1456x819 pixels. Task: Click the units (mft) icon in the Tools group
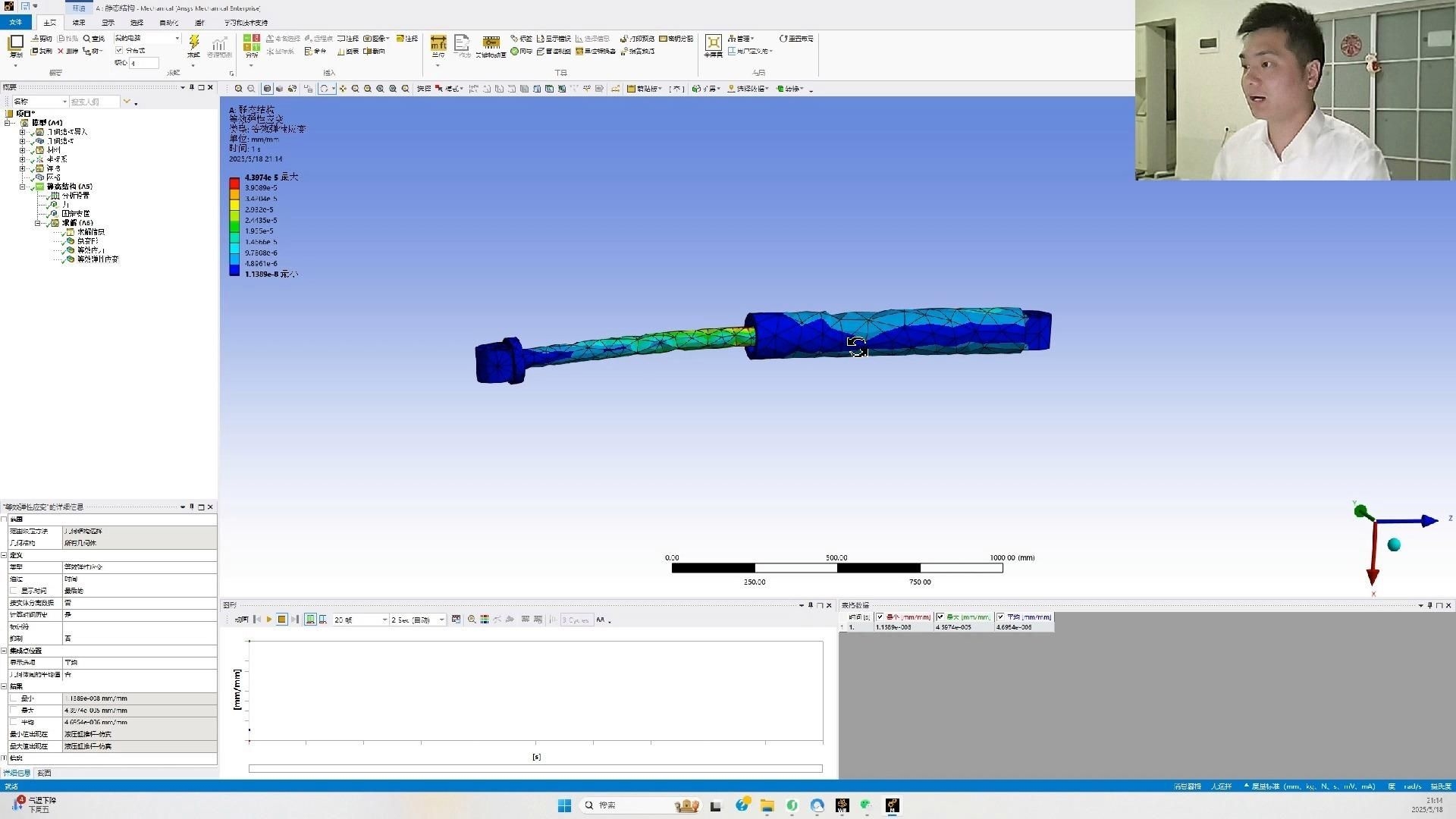coord(438,43)
